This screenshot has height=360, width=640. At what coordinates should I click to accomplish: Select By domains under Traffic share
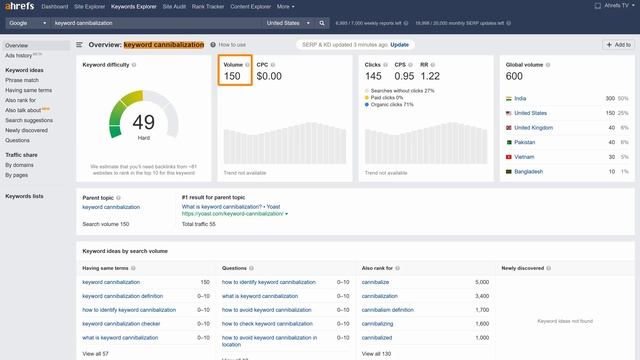(x=19, y=165)
